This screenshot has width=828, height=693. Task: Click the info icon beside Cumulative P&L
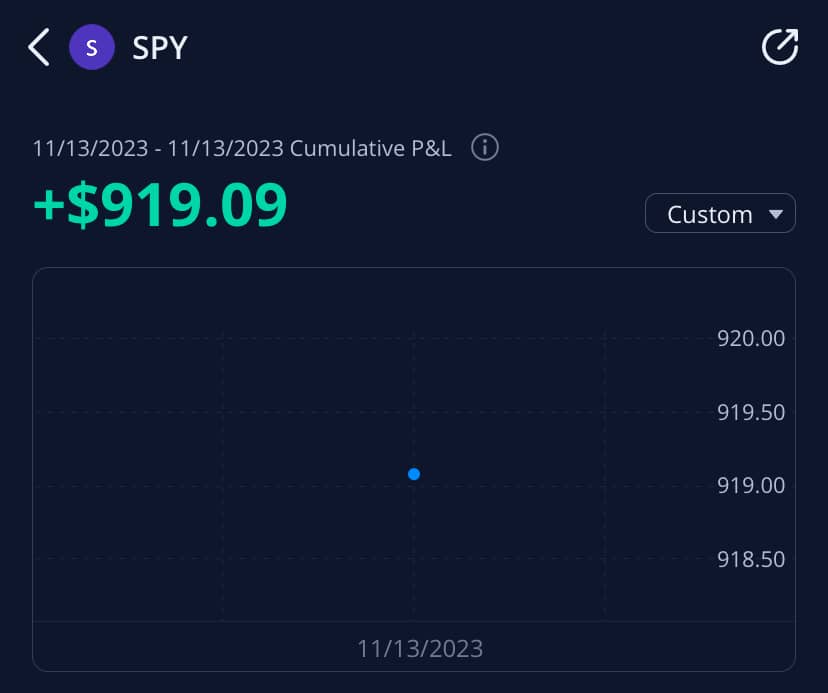pyautogui.click(x=485, y=148)
